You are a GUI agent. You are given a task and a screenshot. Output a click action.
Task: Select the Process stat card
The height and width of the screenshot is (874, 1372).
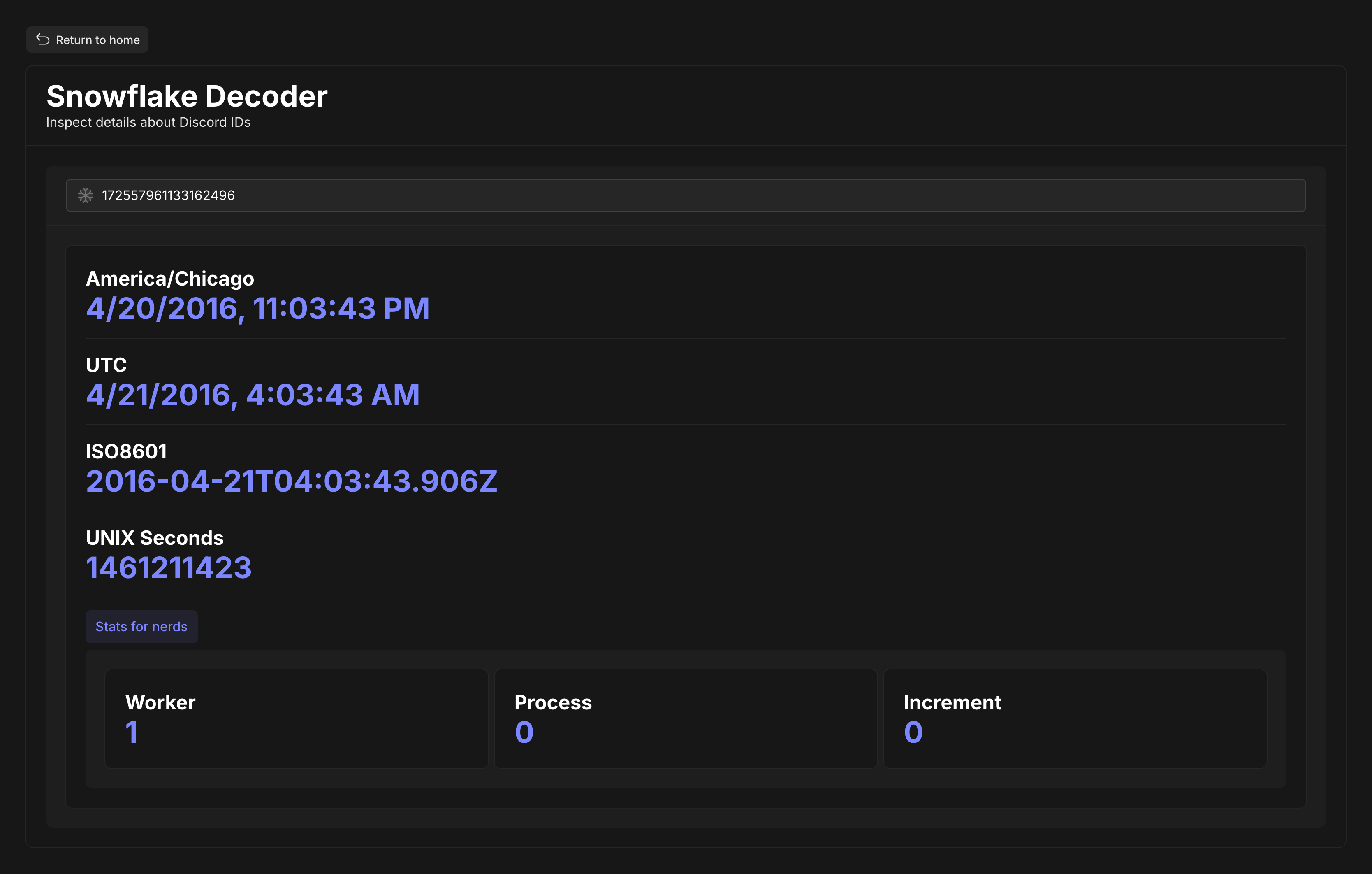coord(686,718)
